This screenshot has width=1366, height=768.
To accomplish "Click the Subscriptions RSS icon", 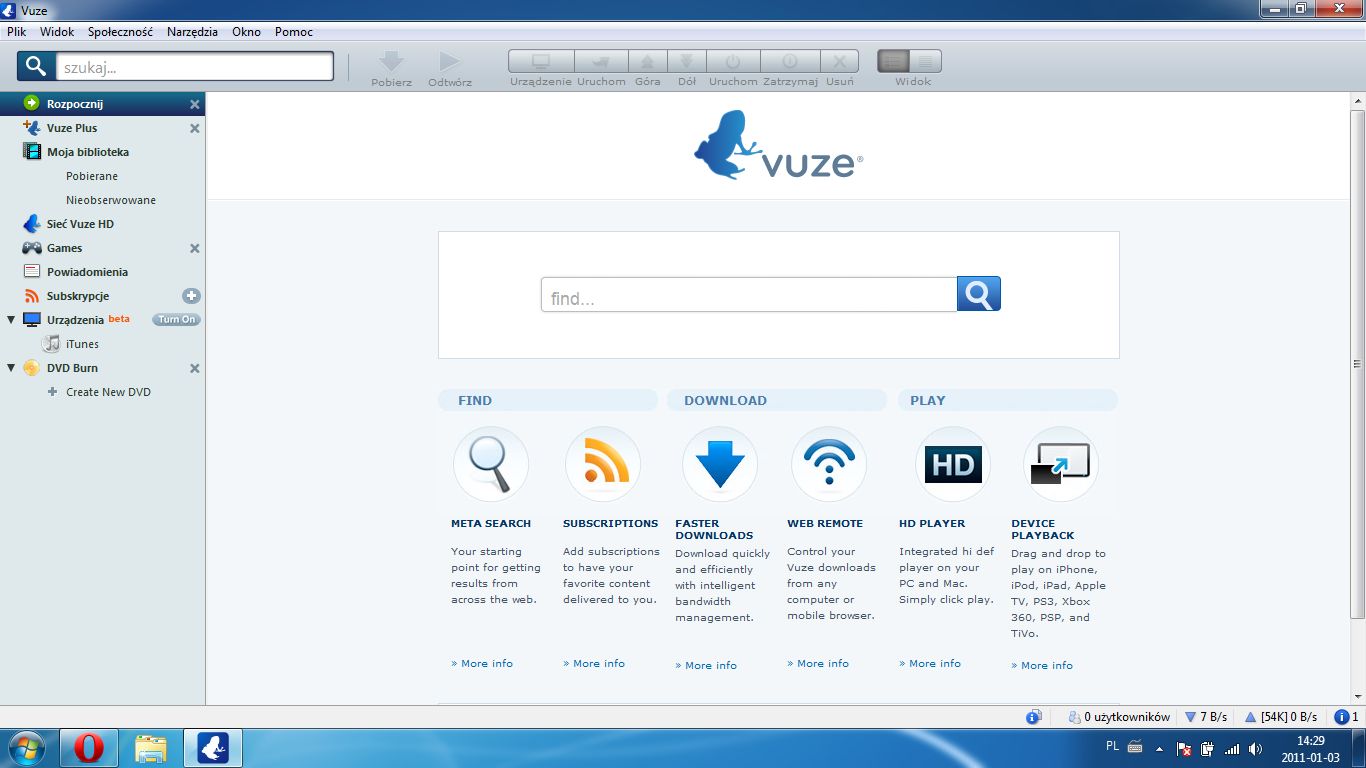I will (603, 464).
